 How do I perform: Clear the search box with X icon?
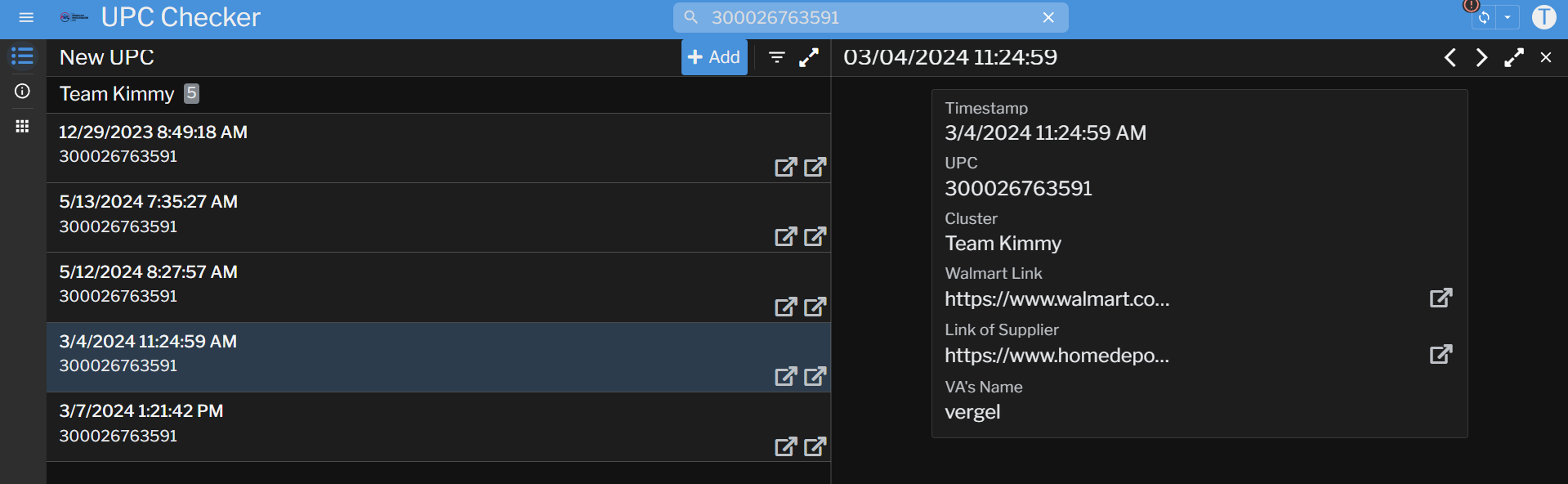(x=1048, y=17)
